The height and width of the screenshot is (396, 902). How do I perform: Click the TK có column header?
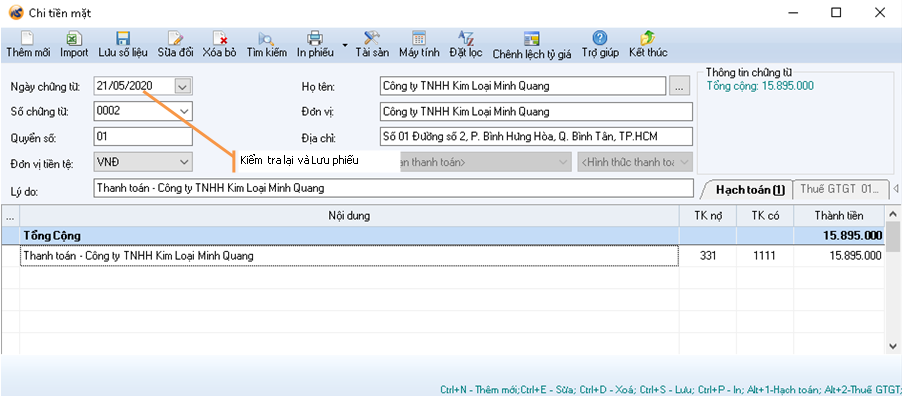click(765, 216)
